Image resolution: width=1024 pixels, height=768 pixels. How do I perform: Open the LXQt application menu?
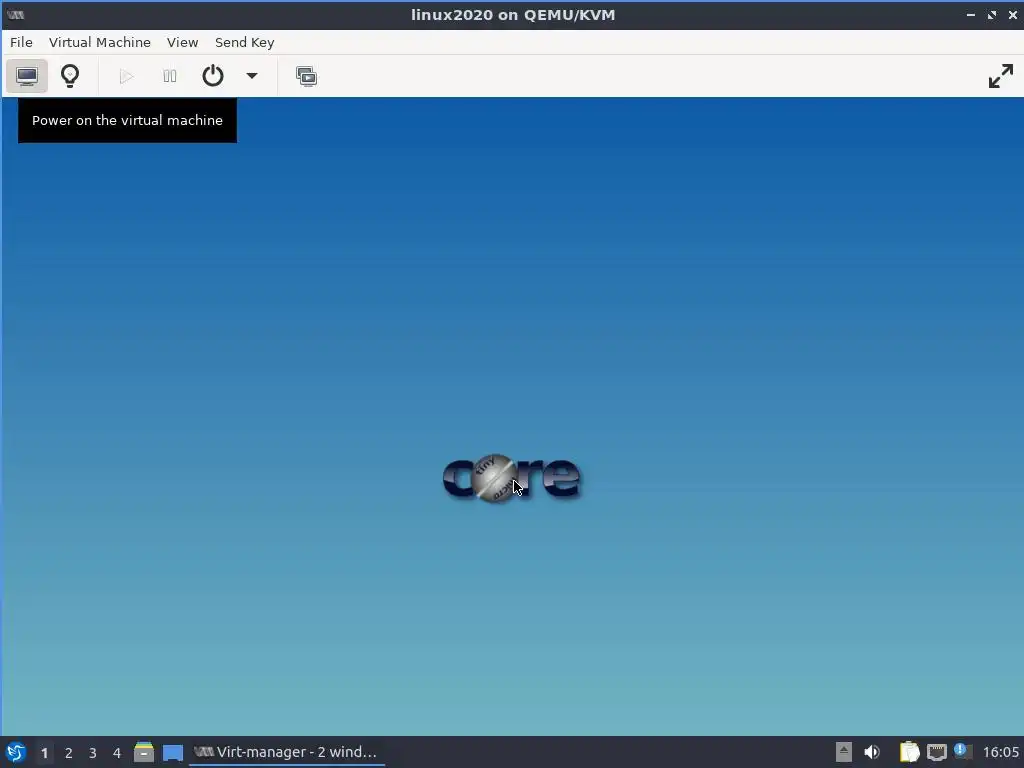(x=16, y=752)
